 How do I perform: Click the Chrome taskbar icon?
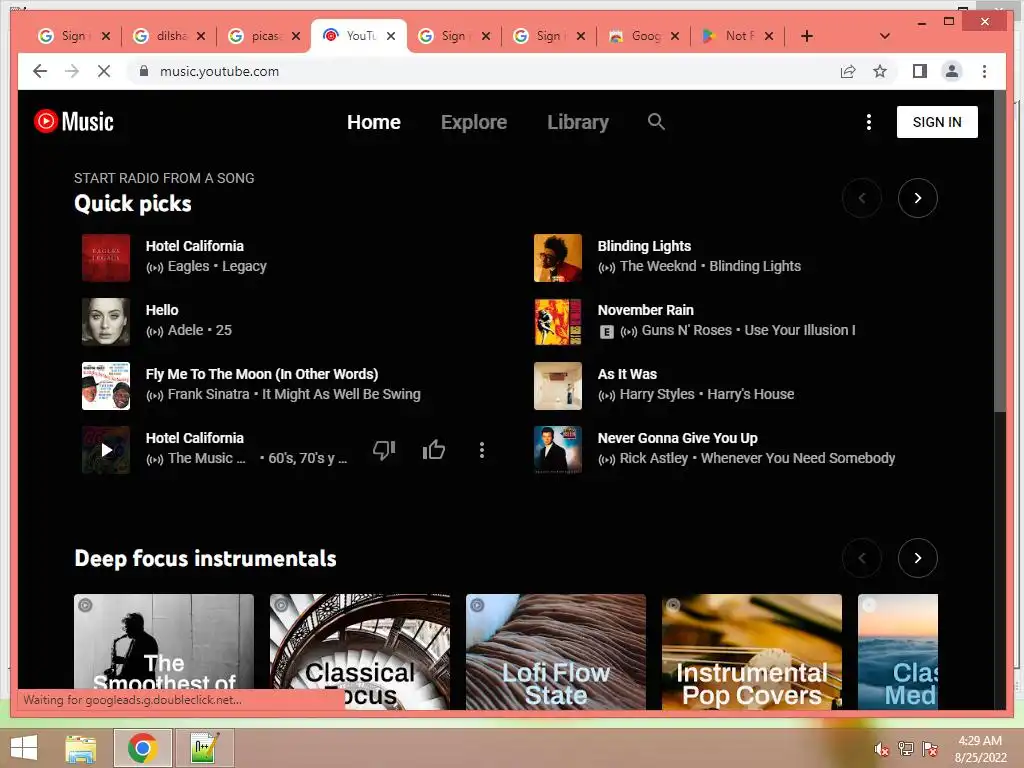pyautogui.click(x=143, y=748)
